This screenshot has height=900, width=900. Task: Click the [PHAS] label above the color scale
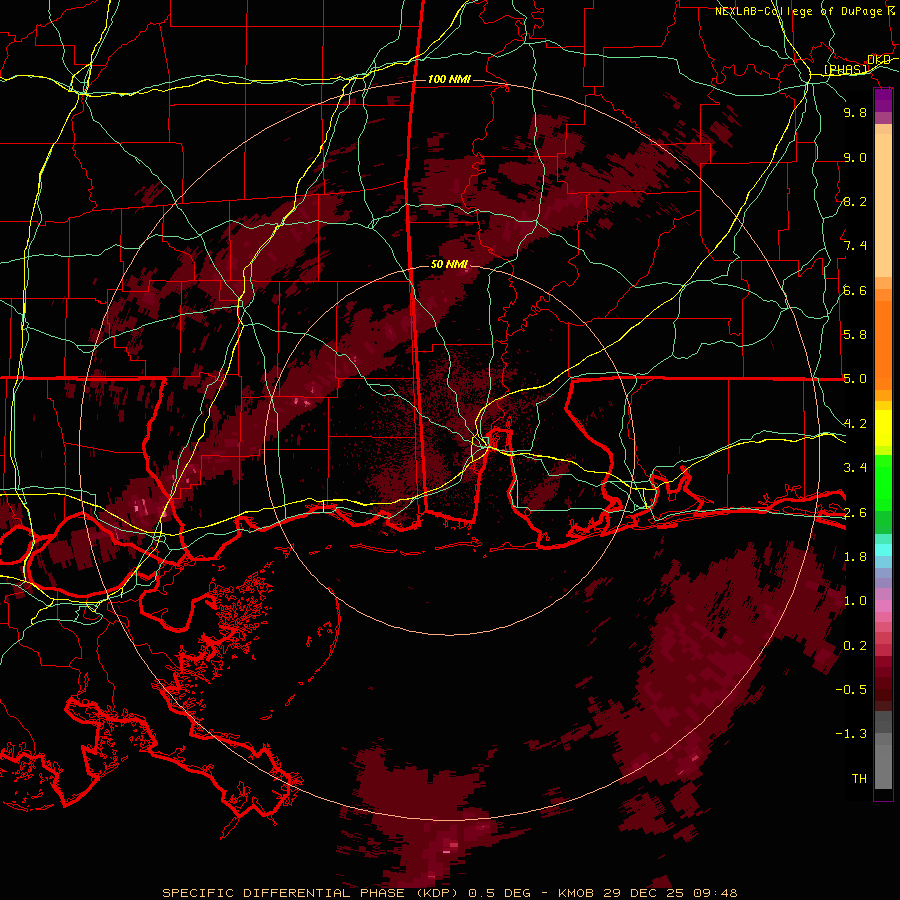(x=846, y=70)
